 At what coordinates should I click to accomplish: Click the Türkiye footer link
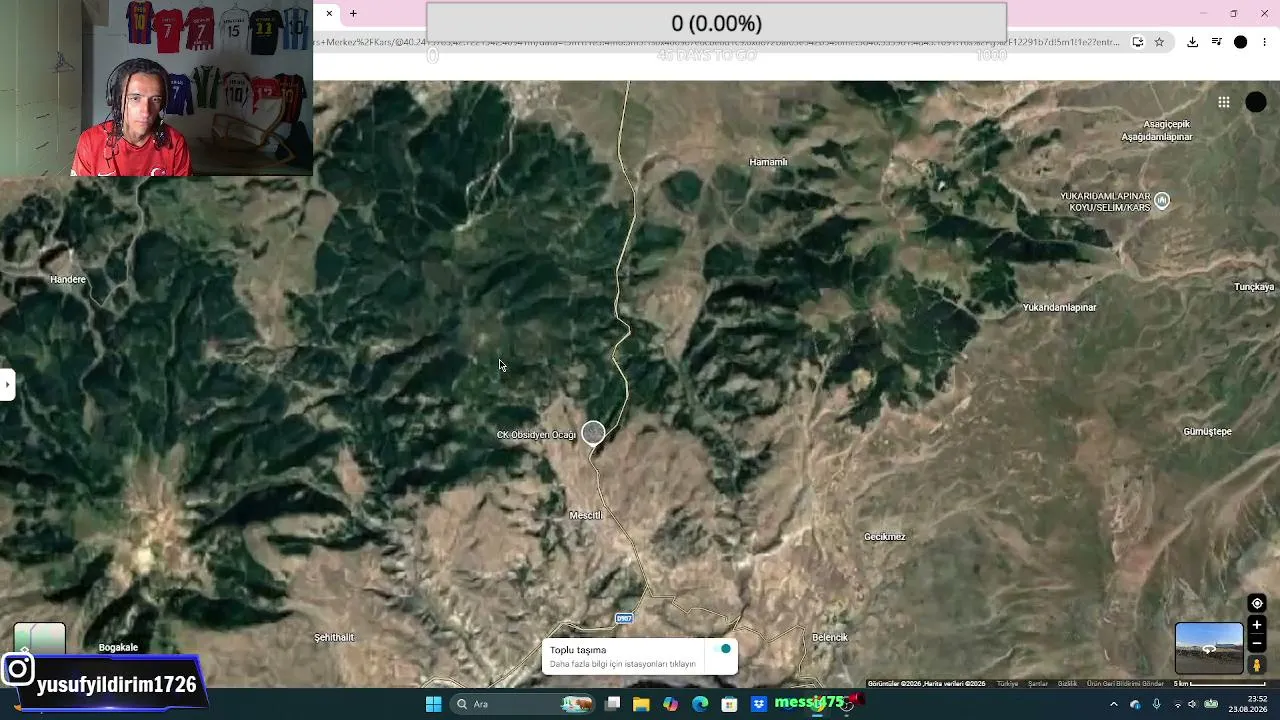click(x=1007, y=684)
